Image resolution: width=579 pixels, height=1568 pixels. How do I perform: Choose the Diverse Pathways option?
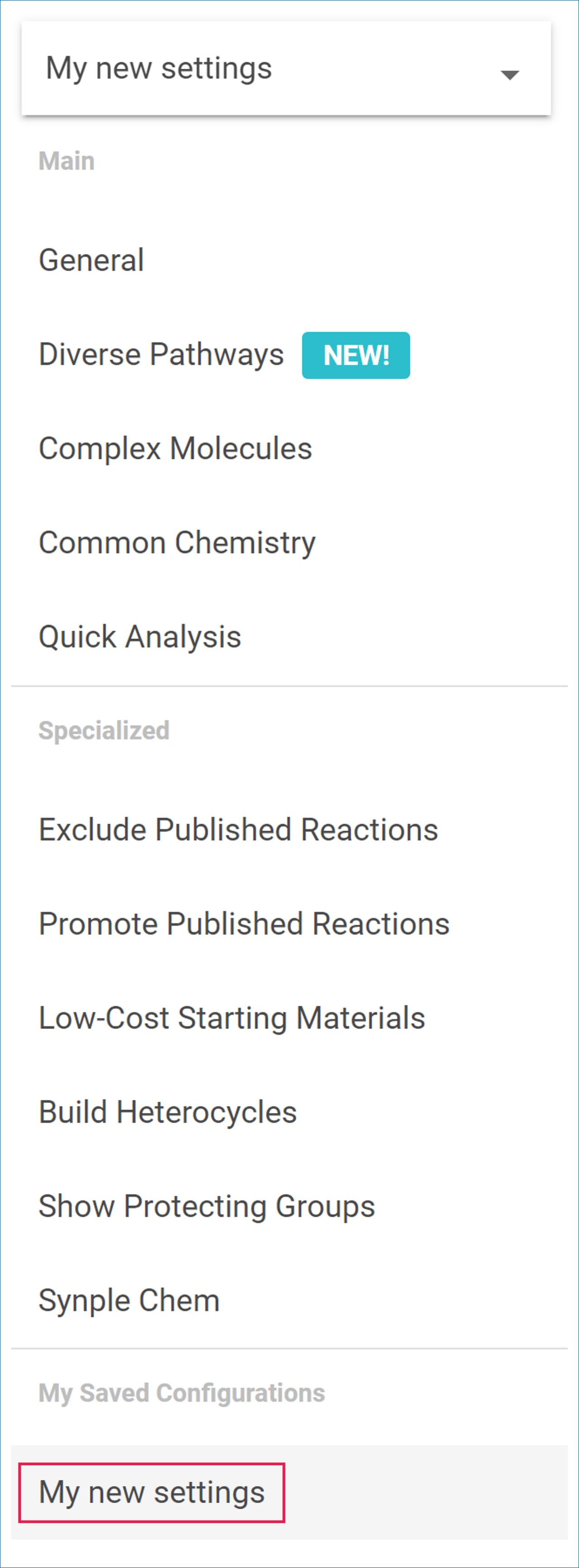click(x=161, y=354)
